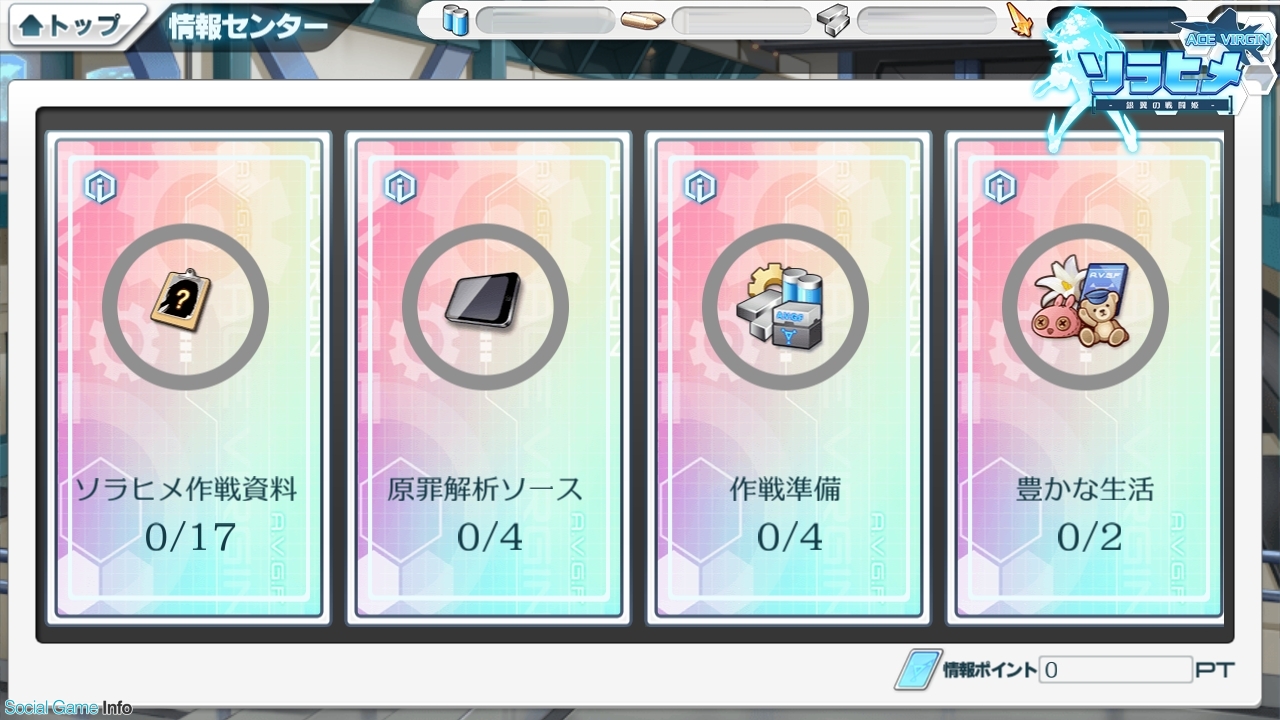Click the 情報ポイント value field
Viewport: 1280px width, 720px height.
click(x=1116, y=670)
